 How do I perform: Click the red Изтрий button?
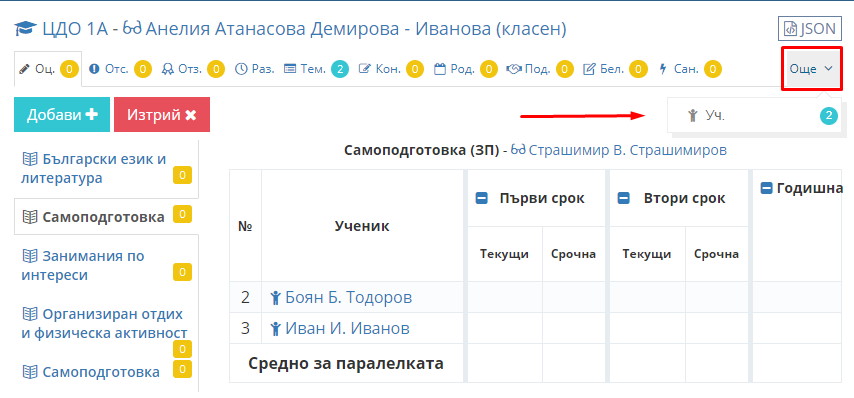[x=162, y=114]
